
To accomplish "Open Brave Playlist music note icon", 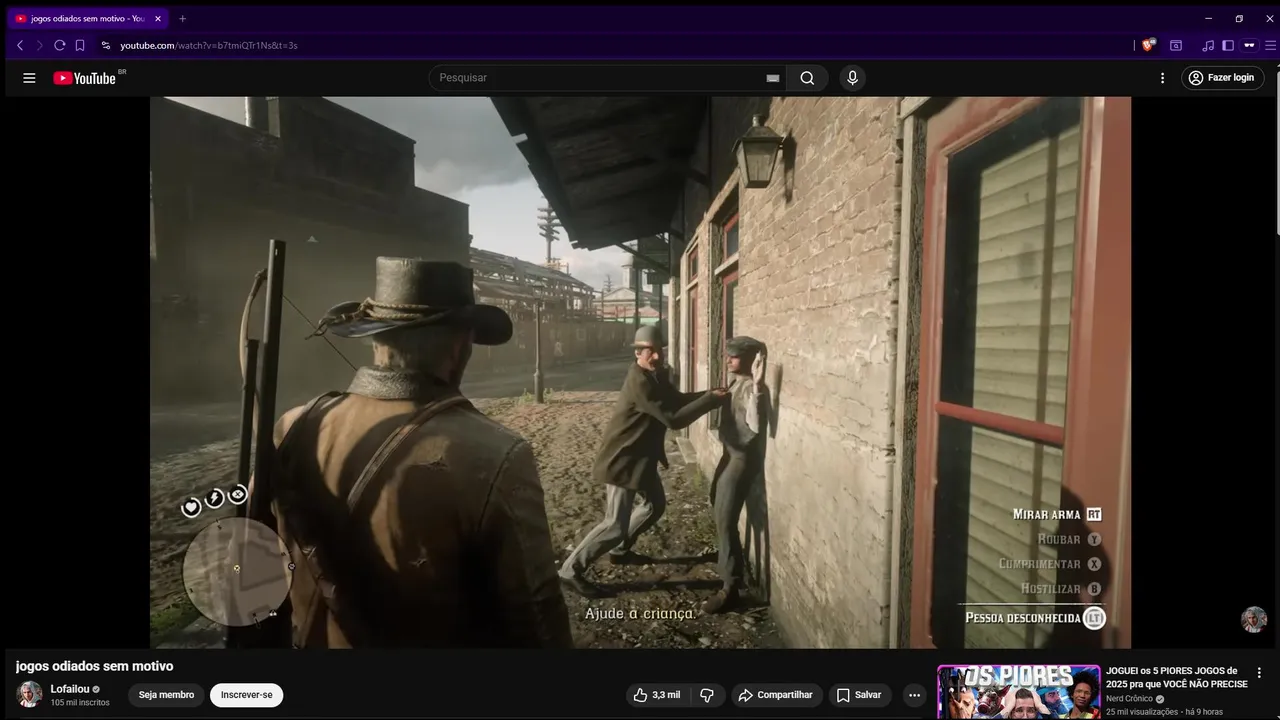I will (1208, 45).
